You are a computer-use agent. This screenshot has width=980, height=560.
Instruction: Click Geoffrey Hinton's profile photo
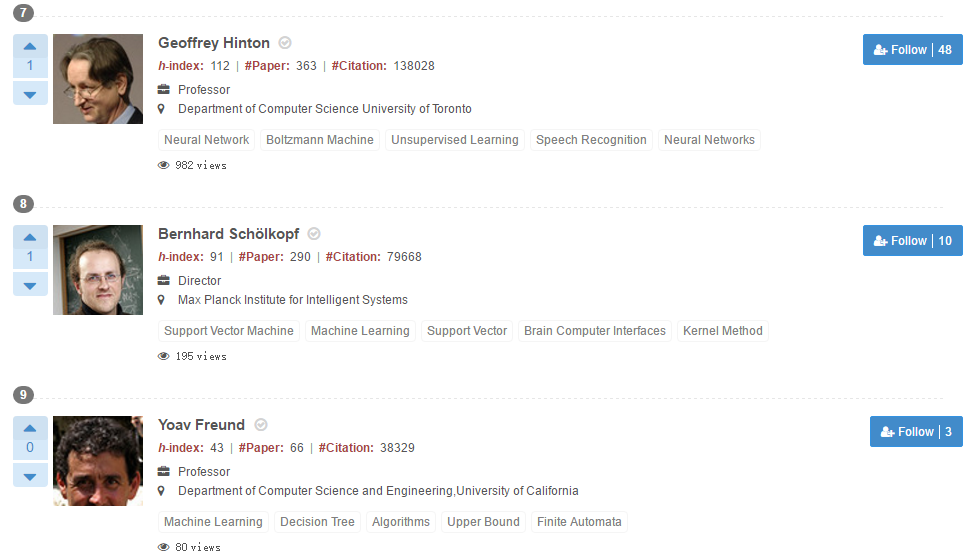[x=98, y=79]
